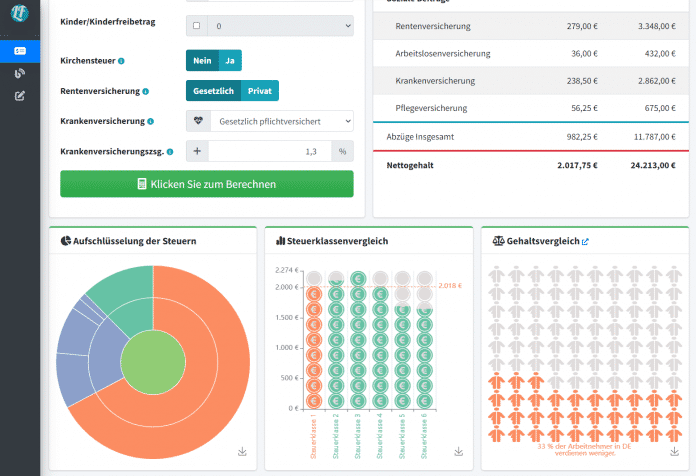Select Nein for Kirchensteuer

202,61
